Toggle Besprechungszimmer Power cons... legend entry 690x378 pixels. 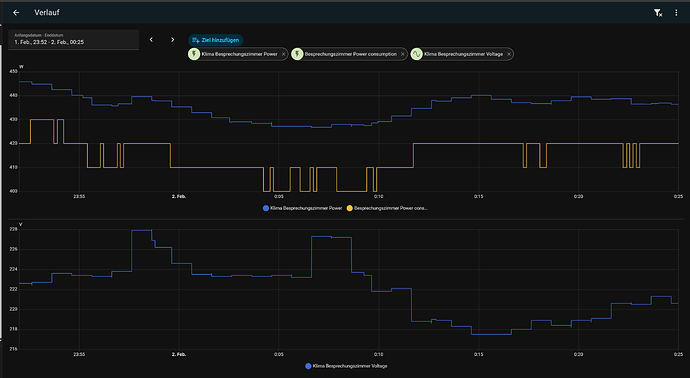tap(387, 208)
